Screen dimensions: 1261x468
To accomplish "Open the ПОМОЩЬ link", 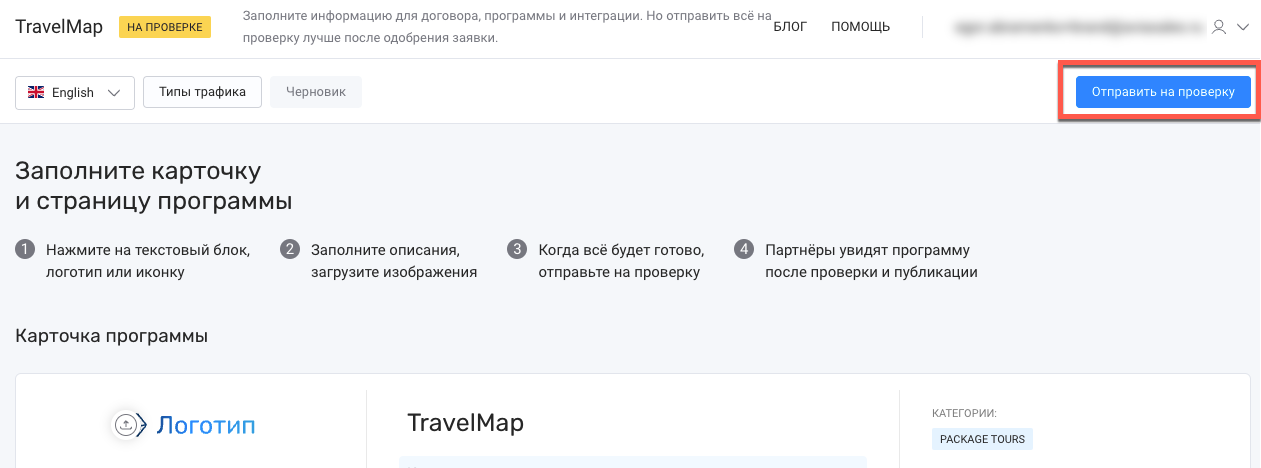I will coord(860,27).
